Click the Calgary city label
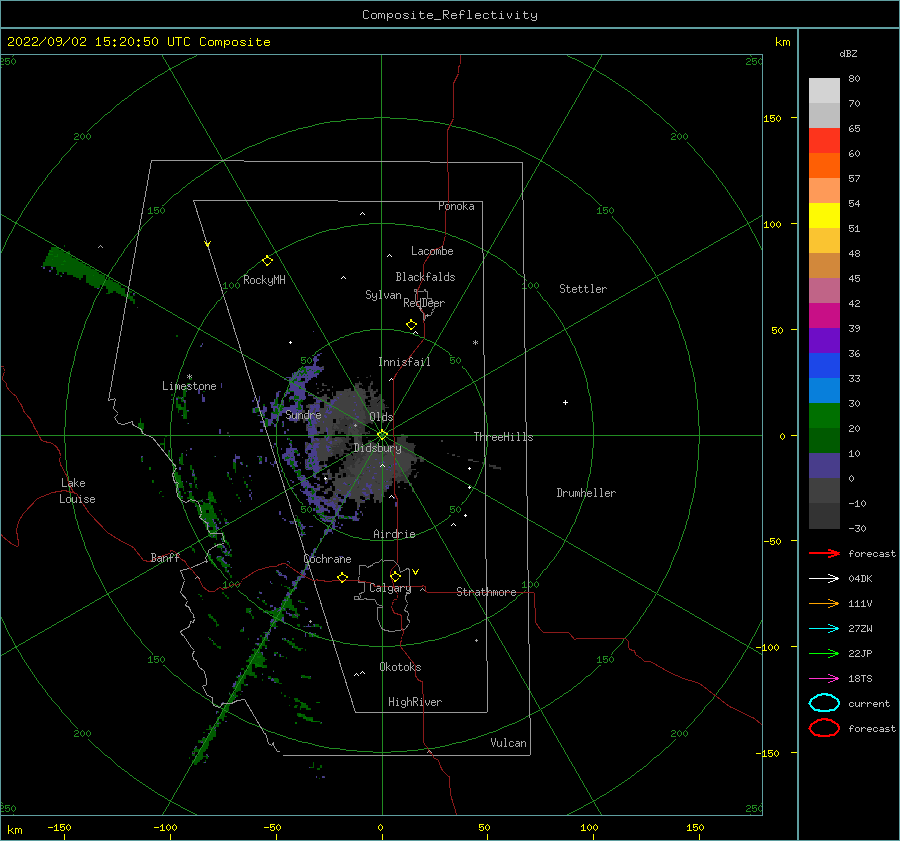 (390, 588)
